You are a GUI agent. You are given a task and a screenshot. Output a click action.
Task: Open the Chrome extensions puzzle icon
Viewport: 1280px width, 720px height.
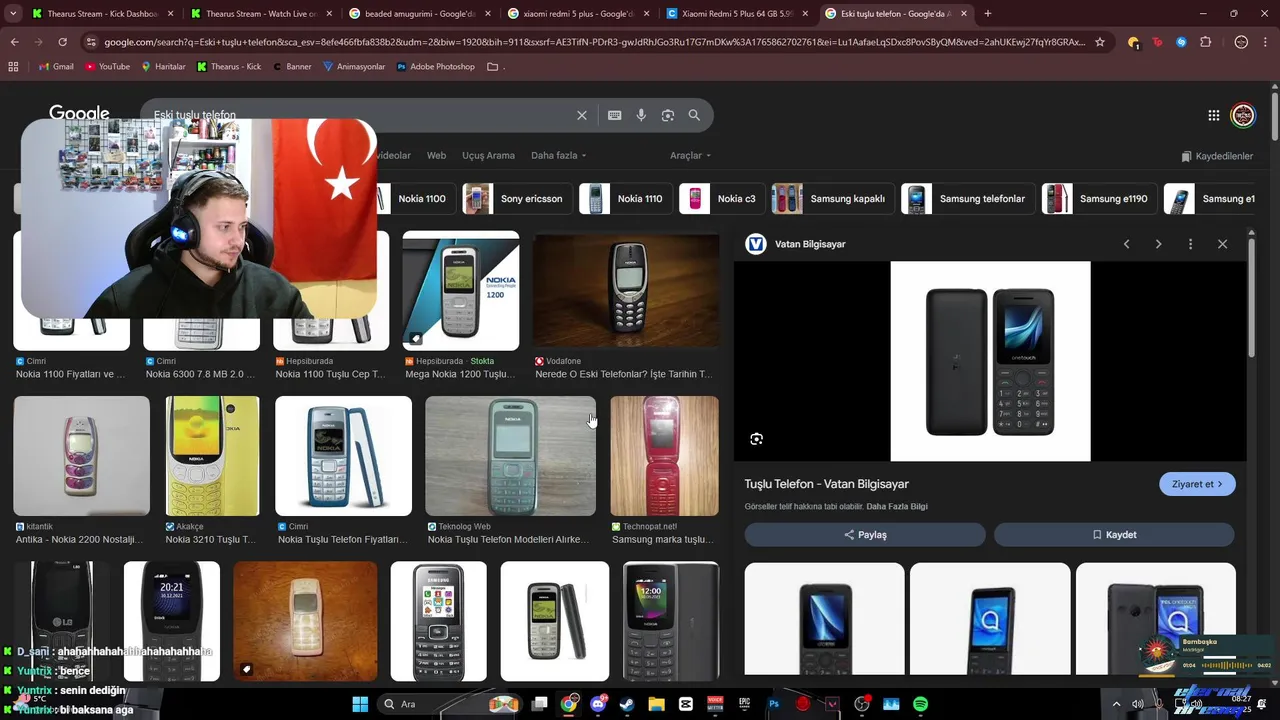pos(1205,42)
